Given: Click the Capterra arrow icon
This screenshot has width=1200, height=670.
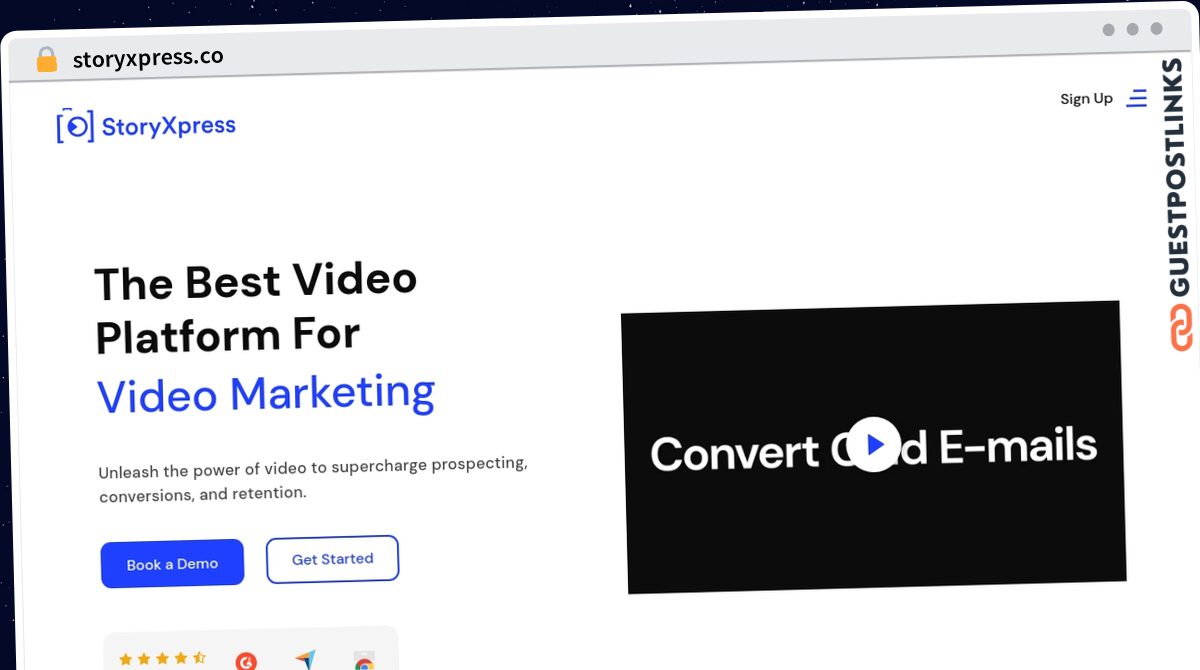Looking at the screenshot, I should point(305,660).
